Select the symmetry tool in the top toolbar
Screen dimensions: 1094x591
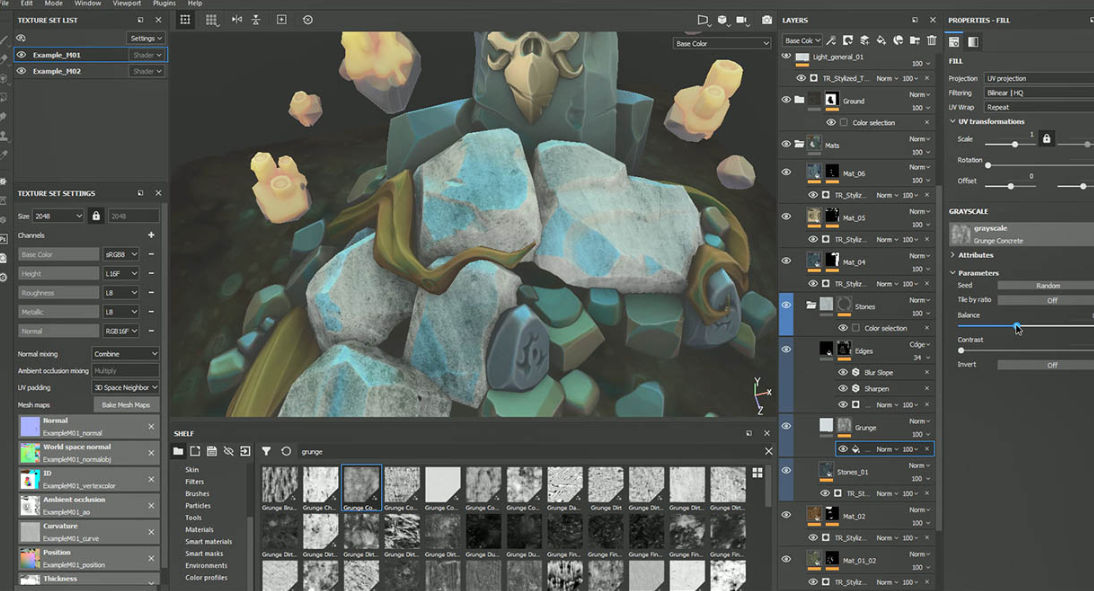(237, 20)
